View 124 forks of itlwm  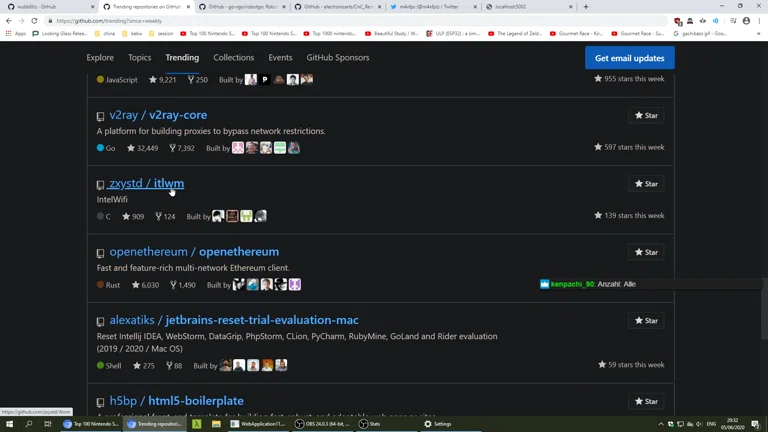pyautogui.click(x=165, y=216)
